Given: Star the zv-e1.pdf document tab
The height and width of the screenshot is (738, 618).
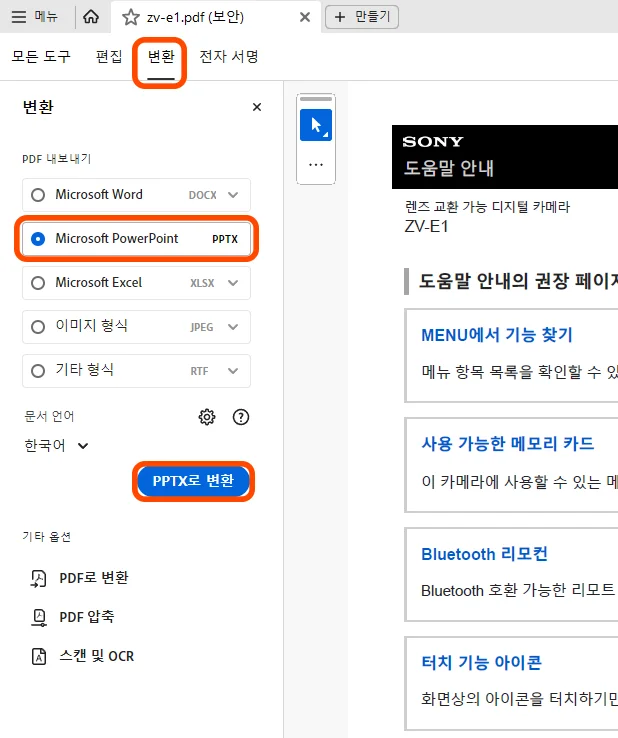Looking at the screenshot, I should [x=130, y=17].
